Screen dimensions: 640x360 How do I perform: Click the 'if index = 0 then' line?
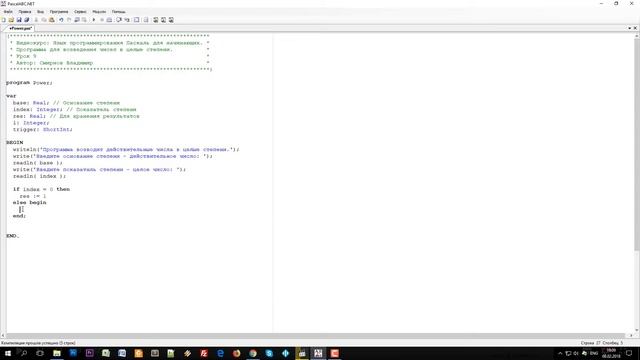click(41, 189)
